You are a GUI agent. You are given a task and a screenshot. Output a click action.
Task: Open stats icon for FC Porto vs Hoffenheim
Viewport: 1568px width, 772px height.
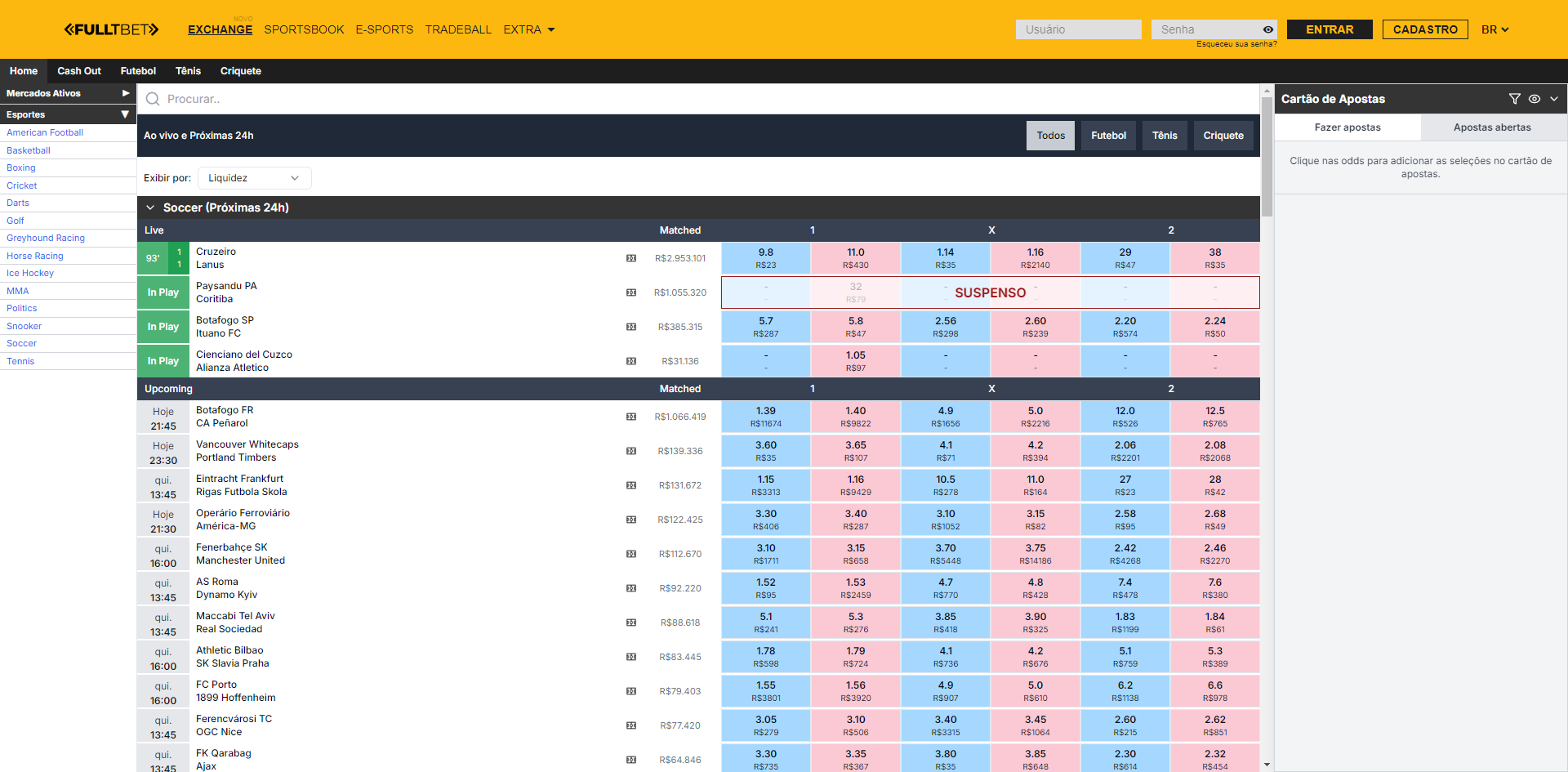(631, 691)
